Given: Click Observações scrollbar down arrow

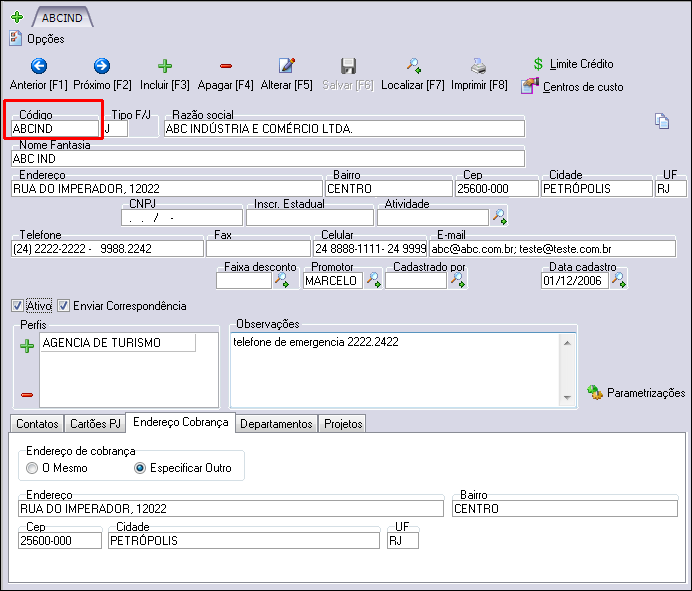Looking at the screenshot, I should tap(567, 398).
